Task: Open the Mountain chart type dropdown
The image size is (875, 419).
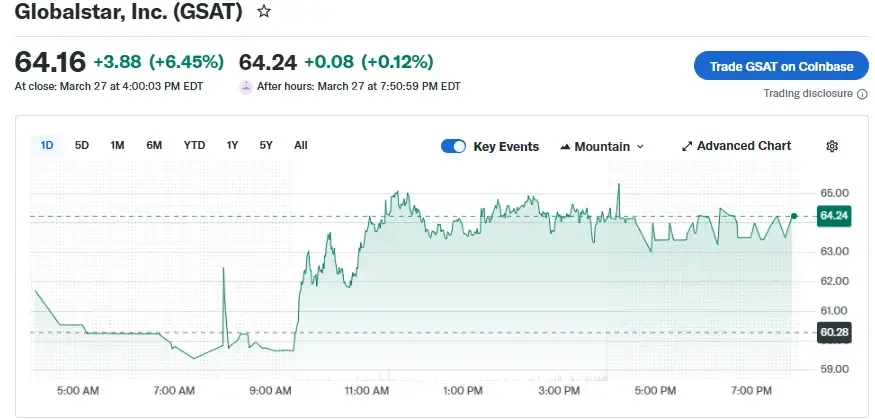Action: tap(602, 147)
